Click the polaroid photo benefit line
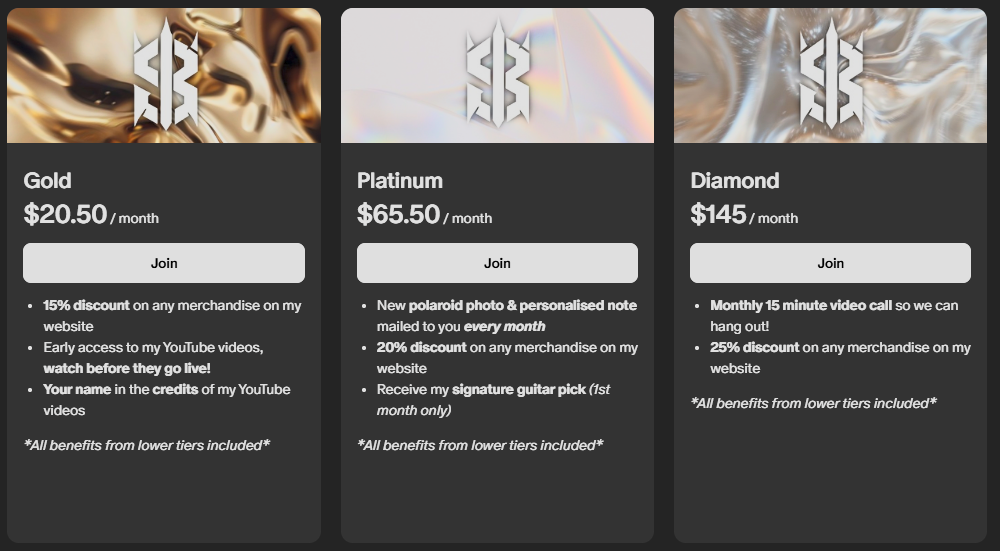Image resolution: width=1000 pixels, height=551 pixels. [506, 316]
